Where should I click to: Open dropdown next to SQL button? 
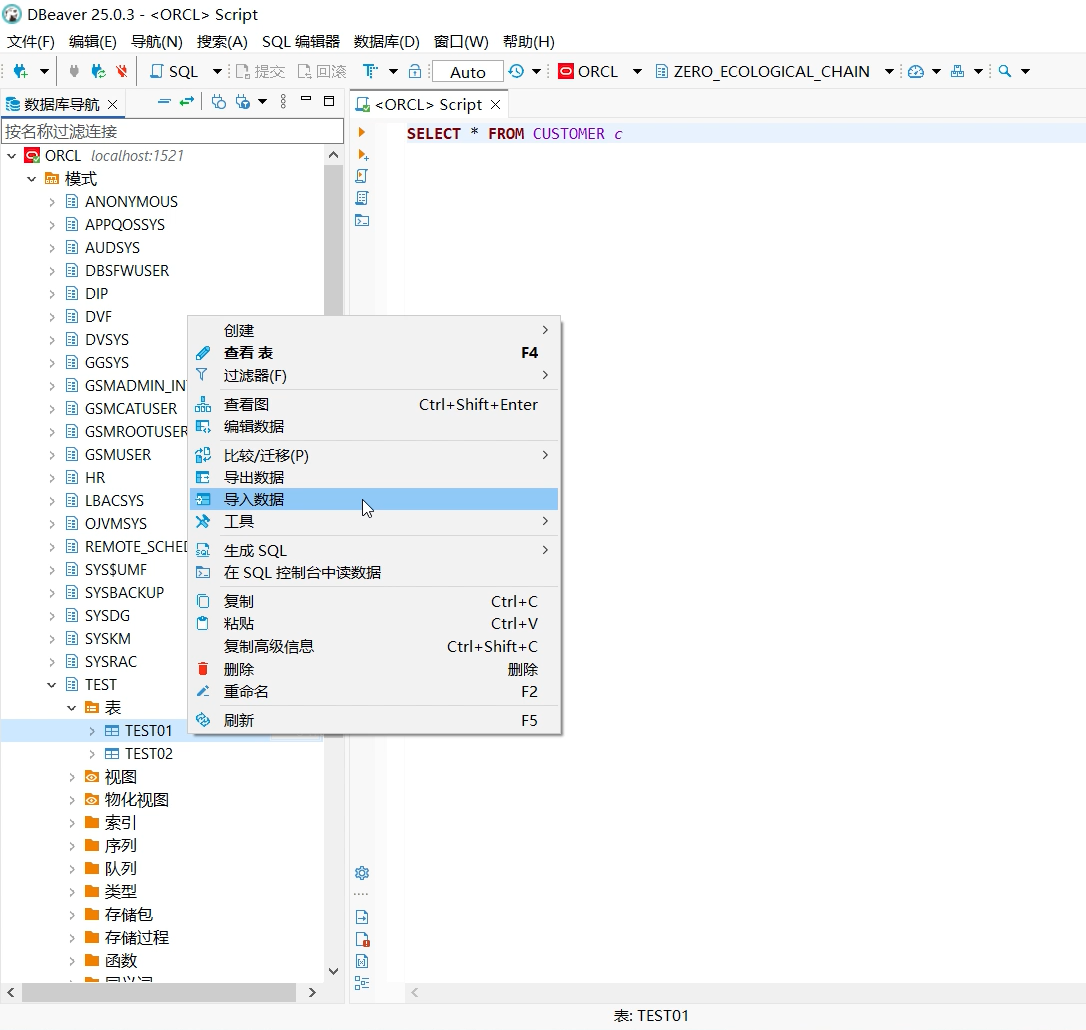[x=217, y=71]
